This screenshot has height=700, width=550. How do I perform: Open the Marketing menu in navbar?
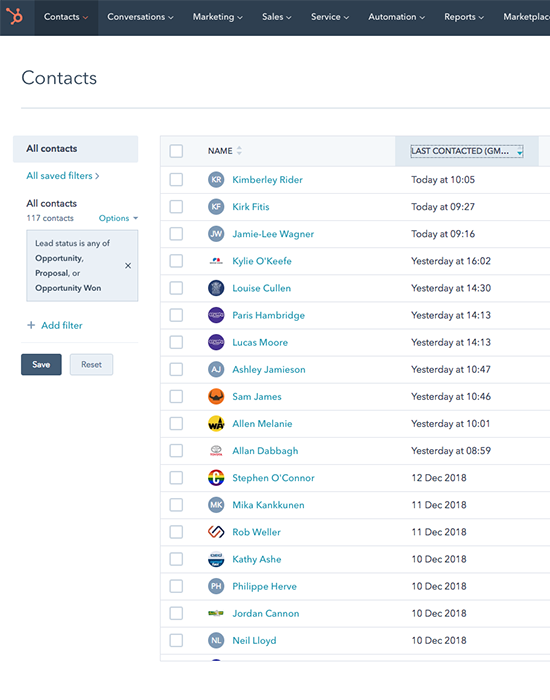(x=217, y=17)
